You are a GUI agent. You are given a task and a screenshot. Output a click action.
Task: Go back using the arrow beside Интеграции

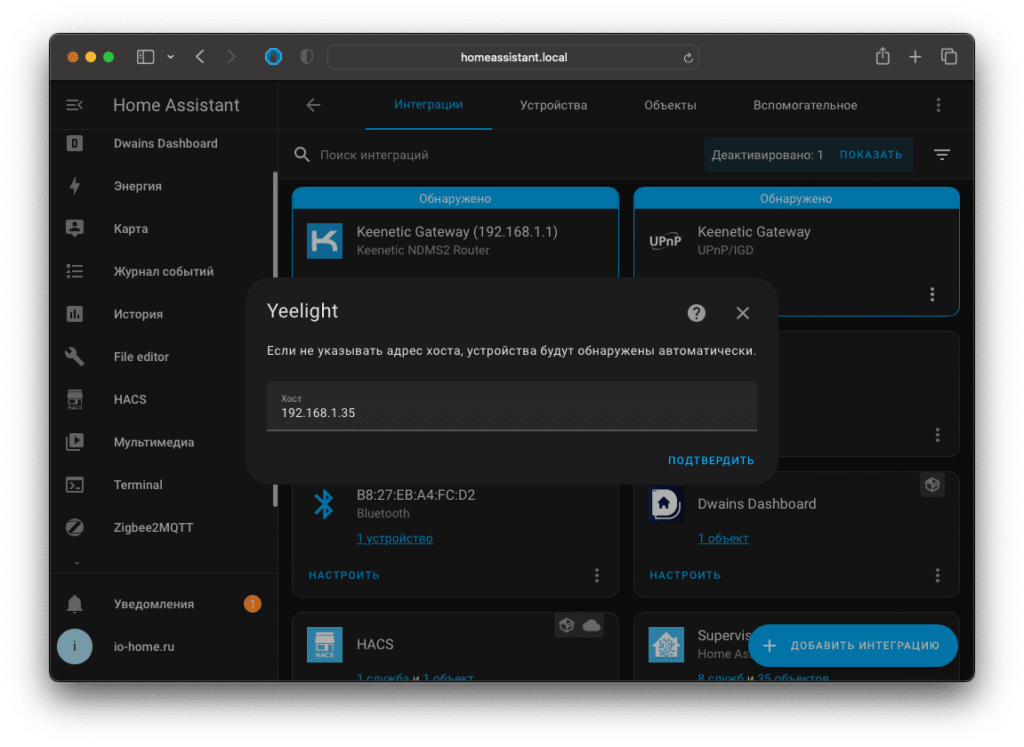pos(313,105)
